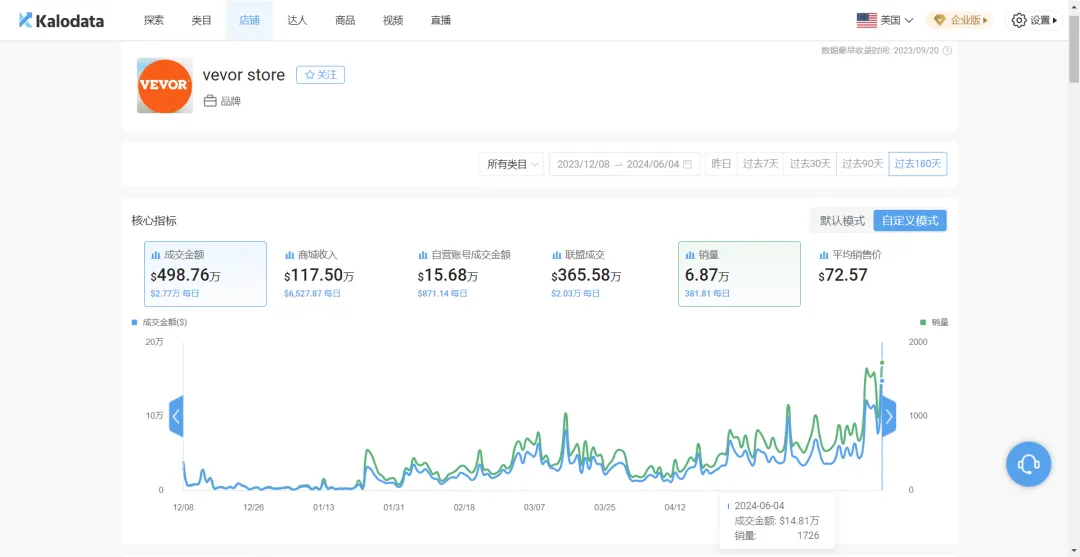Click the help icon beside data collection time
Viewport: 1080px width, 557px height.
(x=947, y=50)
